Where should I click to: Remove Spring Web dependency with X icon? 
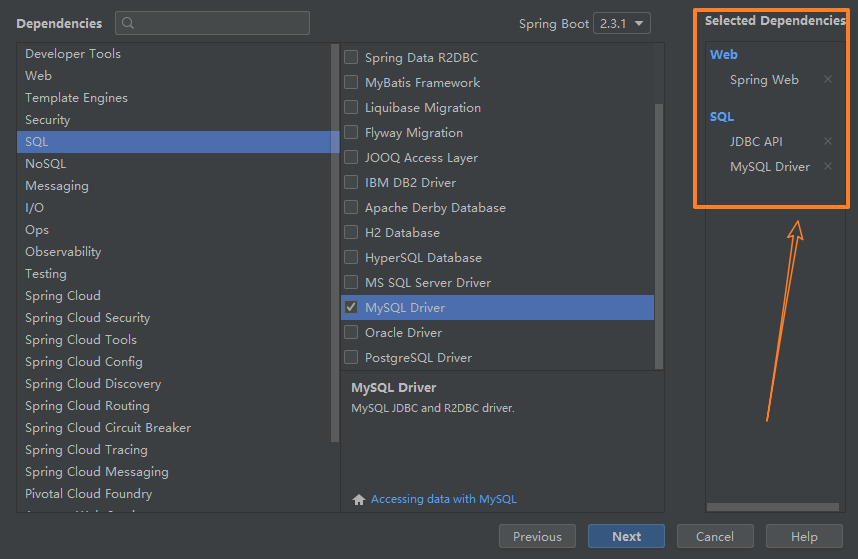tap(827, 80)
